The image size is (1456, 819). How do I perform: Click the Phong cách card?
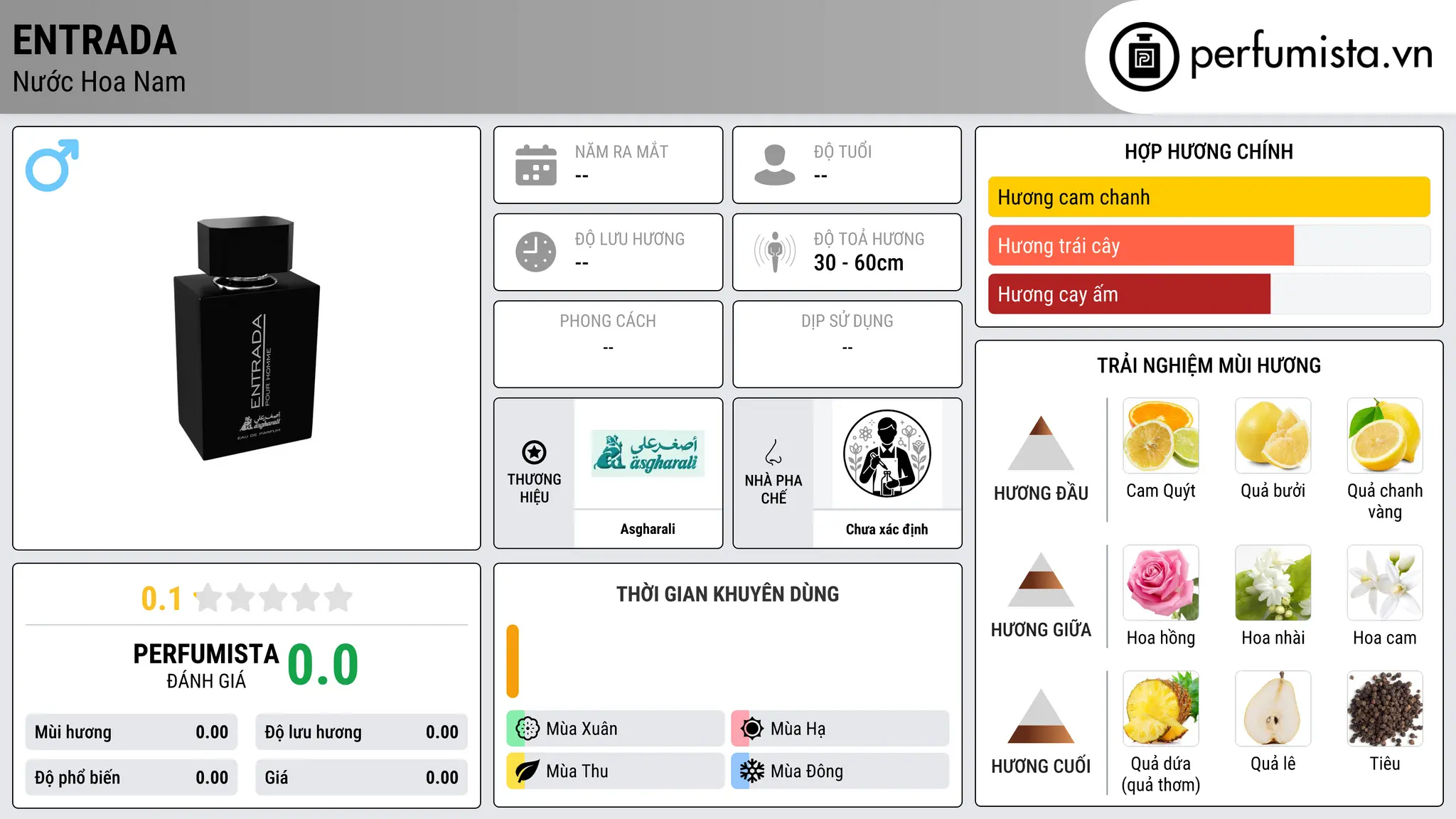[608, 344]
